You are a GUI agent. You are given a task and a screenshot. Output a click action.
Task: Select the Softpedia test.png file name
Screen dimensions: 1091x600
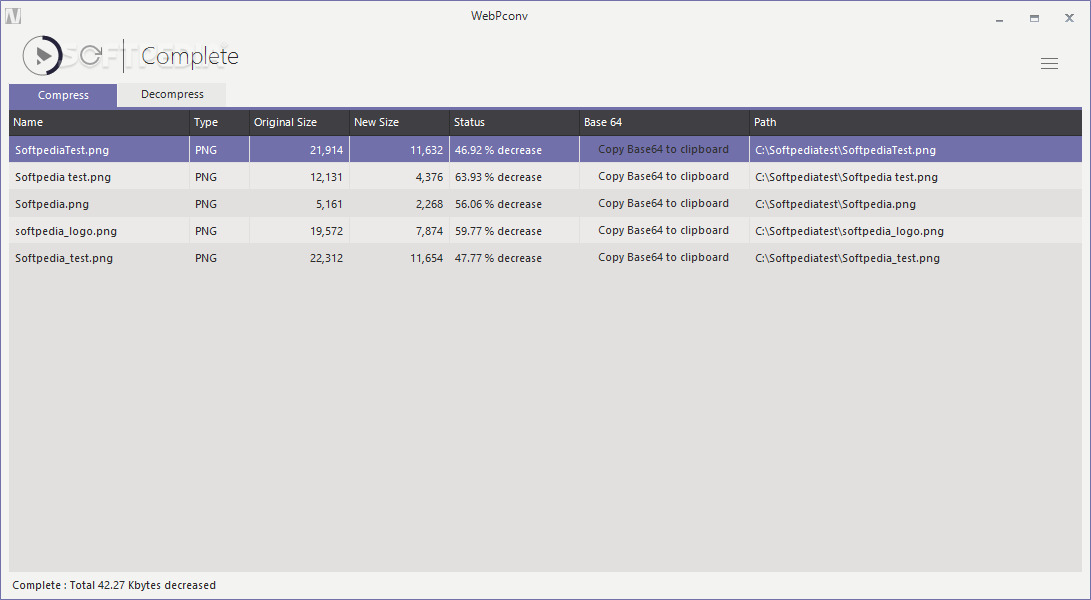[x=63, y=177]
